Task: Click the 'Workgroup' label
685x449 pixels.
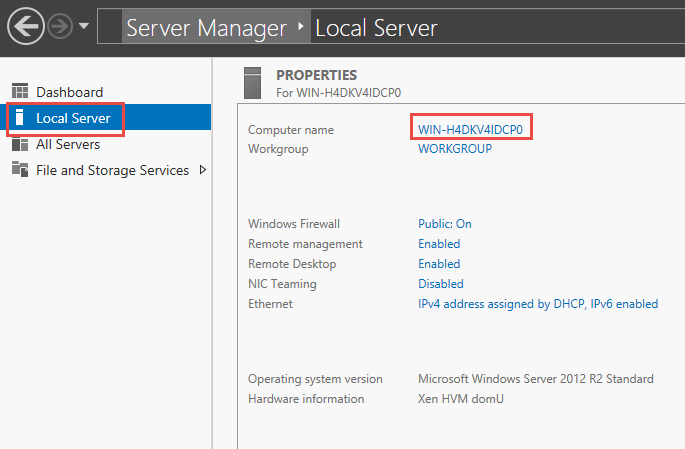Action: (x=278, y=149)
